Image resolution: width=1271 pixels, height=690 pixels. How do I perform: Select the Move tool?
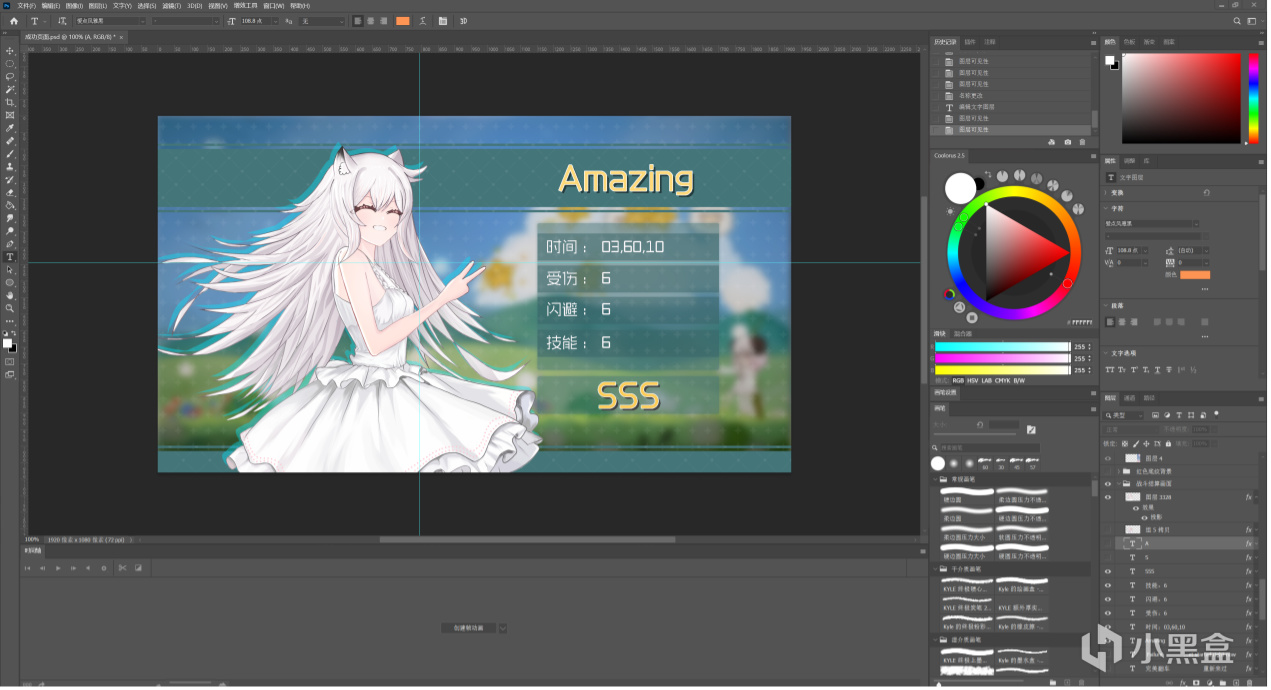[x=10, y=50]
